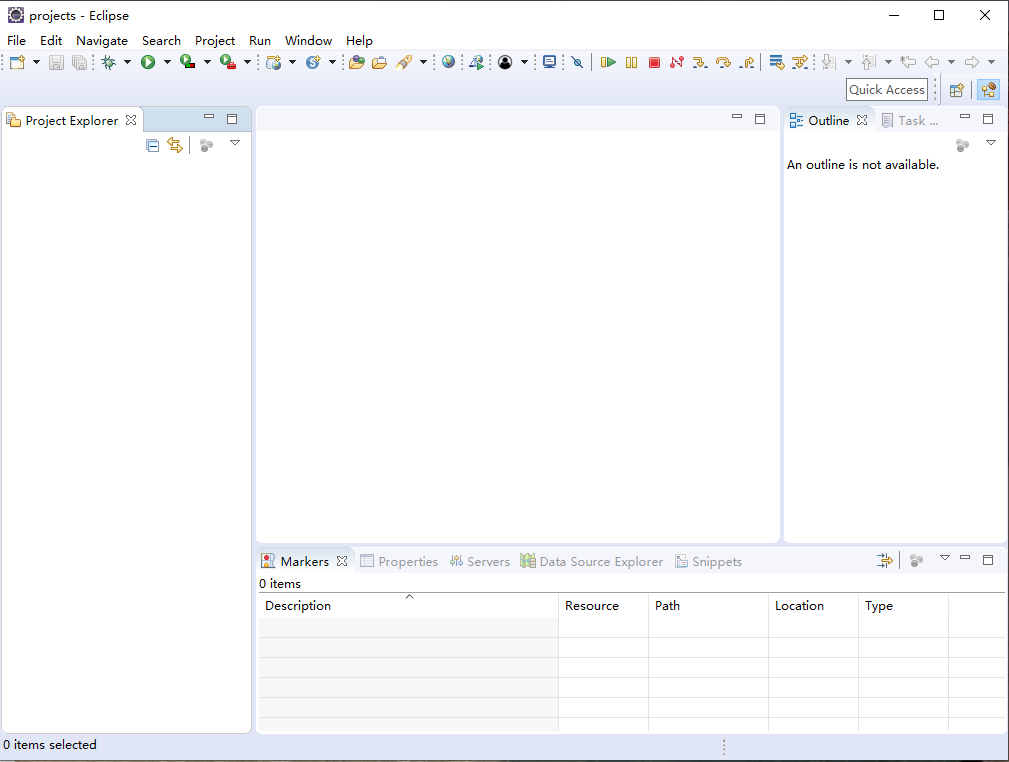Click the Drop to Frame icon
1009x762 pixels.
(x=777, y=62)
